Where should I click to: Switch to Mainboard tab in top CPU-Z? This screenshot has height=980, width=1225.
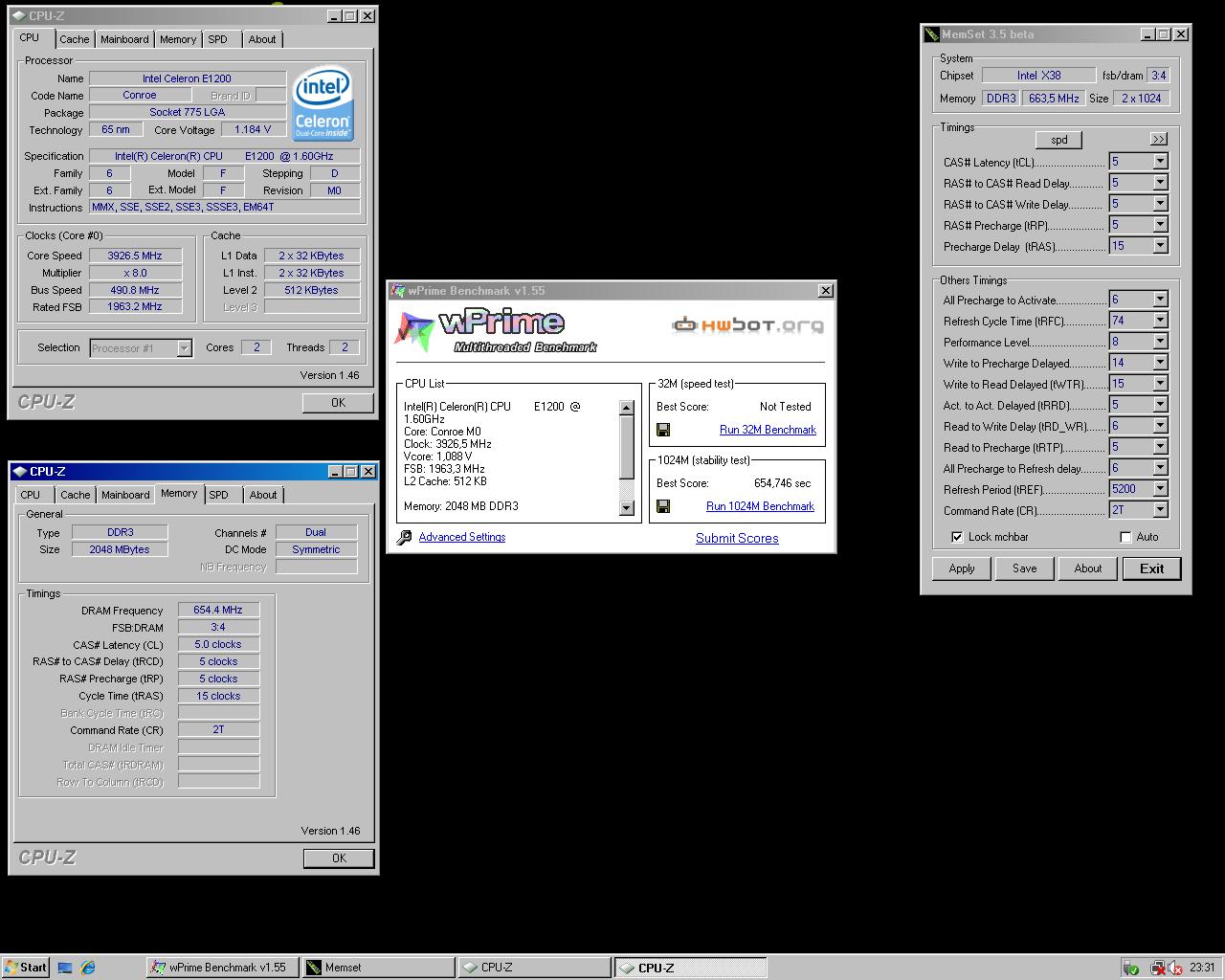pyautogui.click(x=124, y=39)
